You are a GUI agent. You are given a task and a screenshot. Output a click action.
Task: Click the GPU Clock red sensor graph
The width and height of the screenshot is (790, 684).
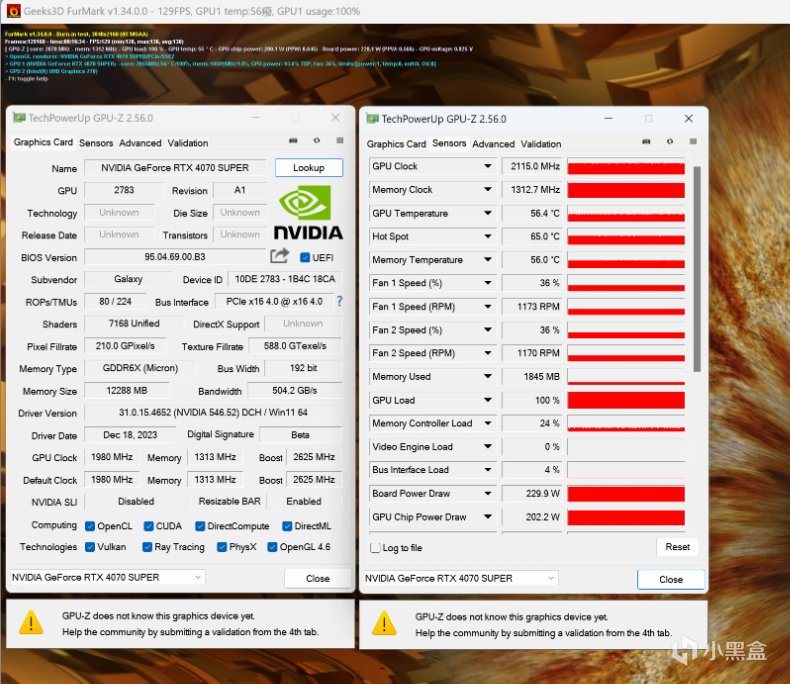pos(626,166)
